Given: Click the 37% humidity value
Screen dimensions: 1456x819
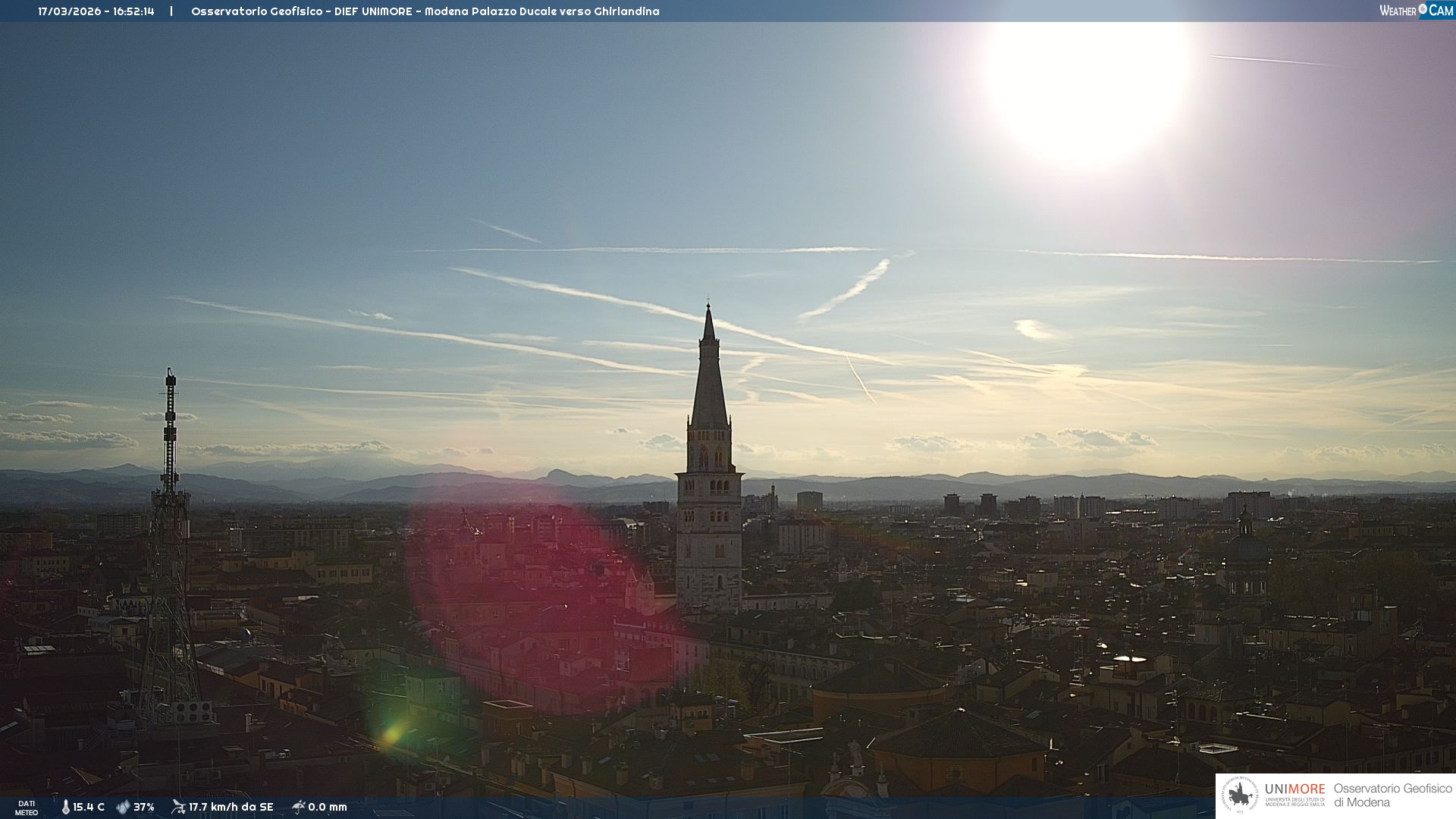Looking at the screenshot, I should click(144, 807).
